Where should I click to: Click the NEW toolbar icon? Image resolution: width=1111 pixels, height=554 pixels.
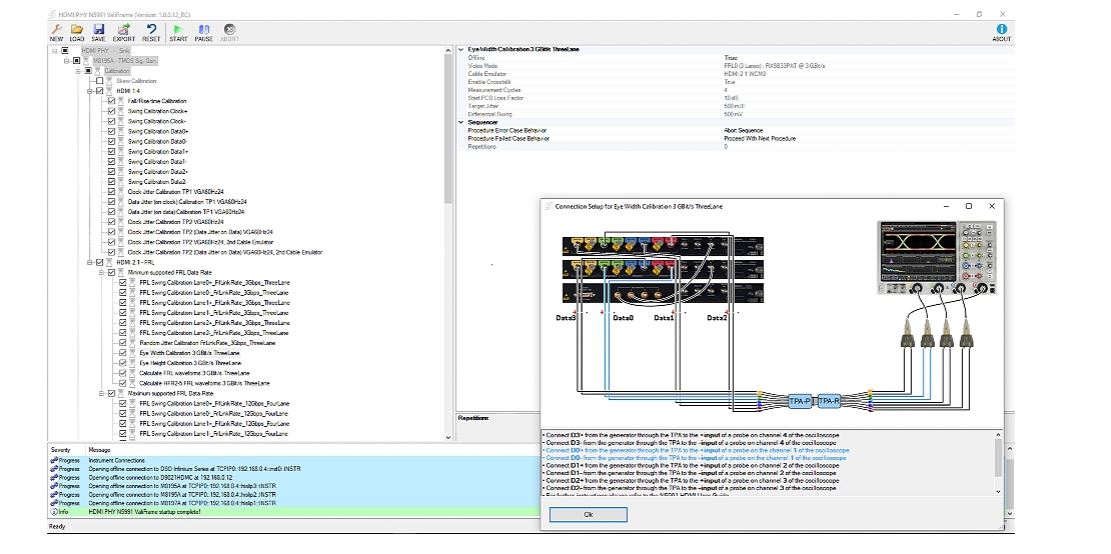click(56, 29)
